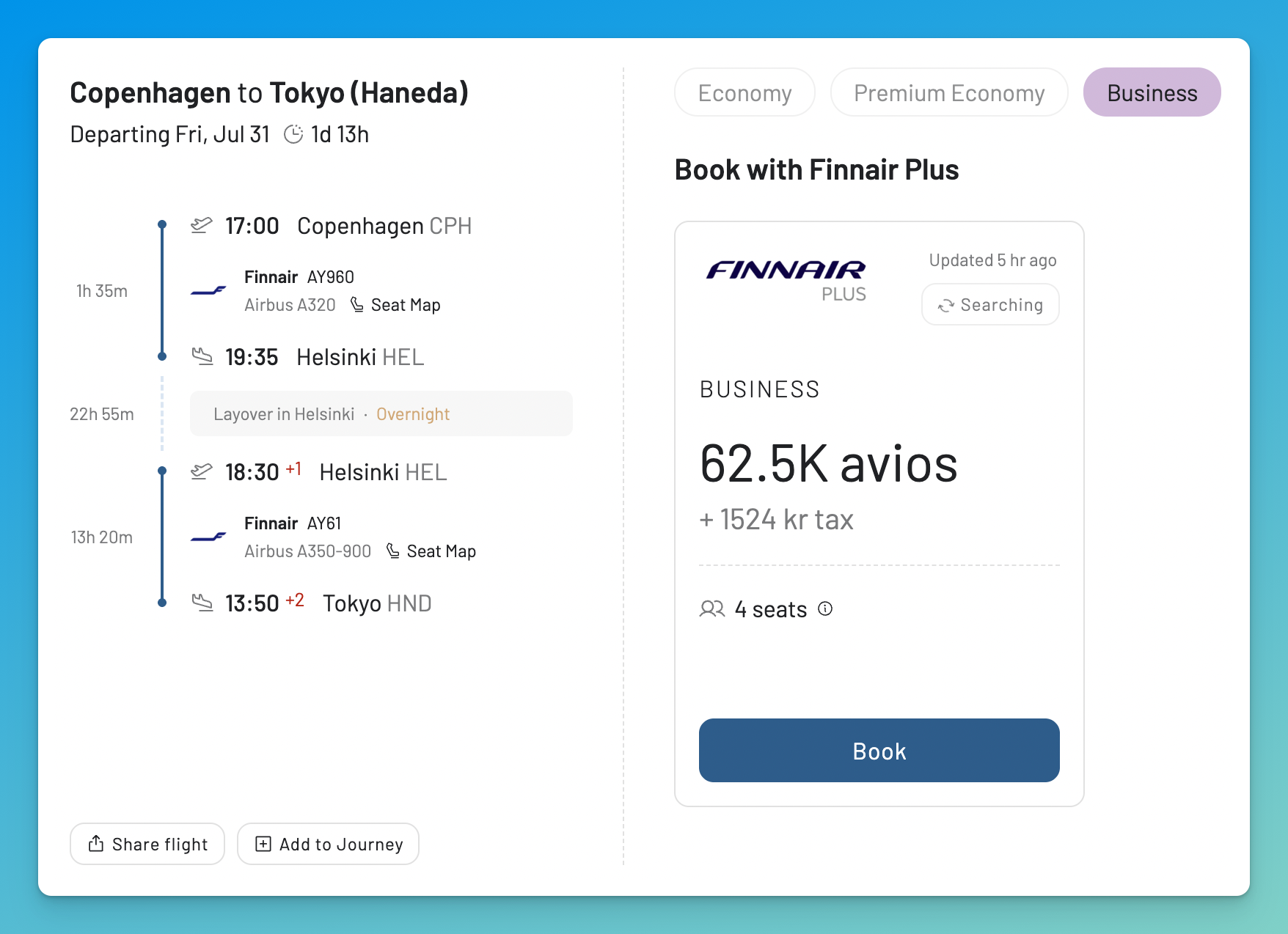Click the Book button for Finnair Plus
This screenshot has height=934, width=1288.
coord(879,750)
